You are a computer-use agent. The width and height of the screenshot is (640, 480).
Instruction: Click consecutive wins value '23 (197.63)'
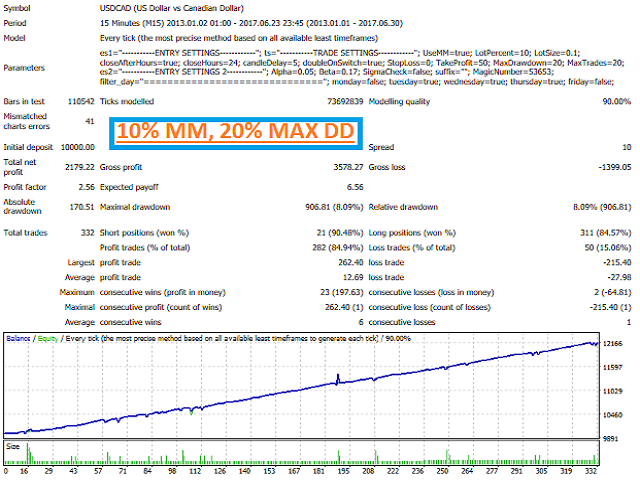(342, 292)
